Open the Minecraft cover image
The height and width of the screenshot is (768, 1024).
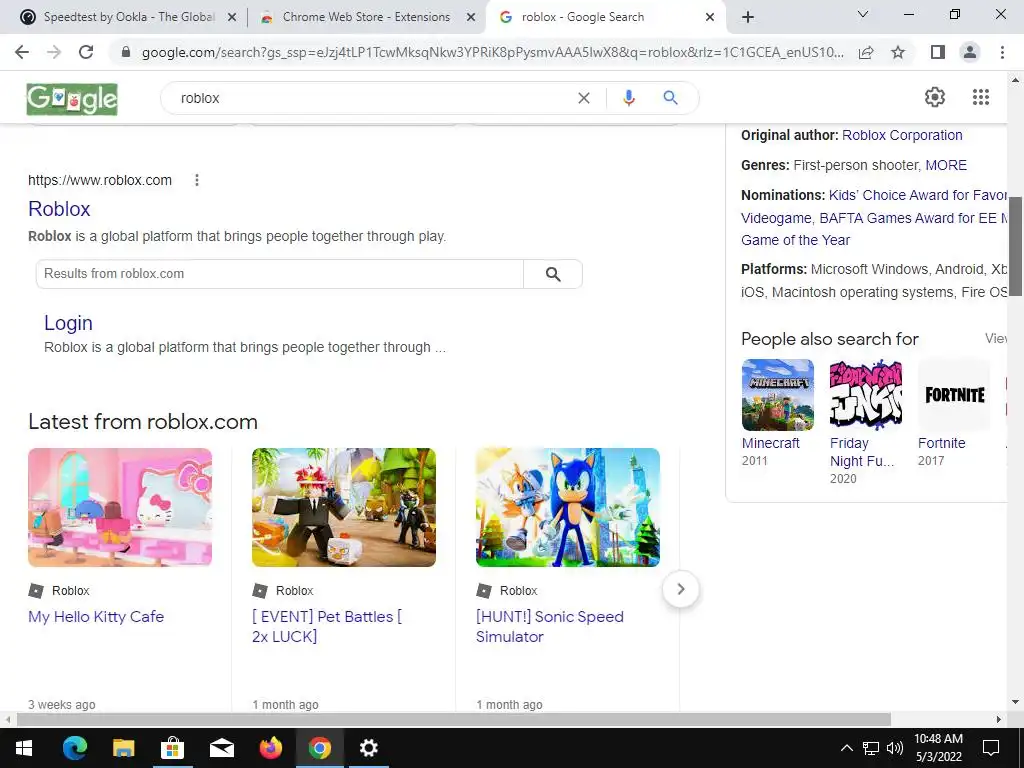[x=778, y=394]
